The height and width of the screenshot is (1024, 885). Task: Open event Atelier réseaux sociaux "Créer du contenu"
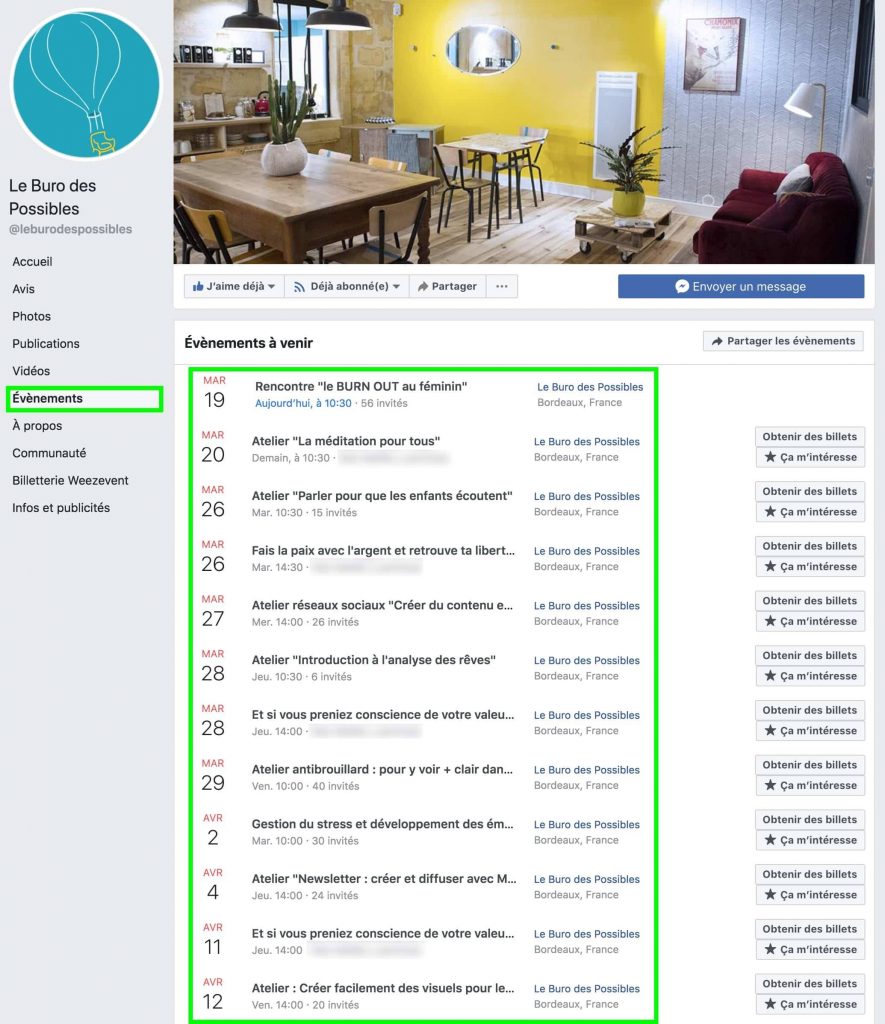(x=382, y=605)
